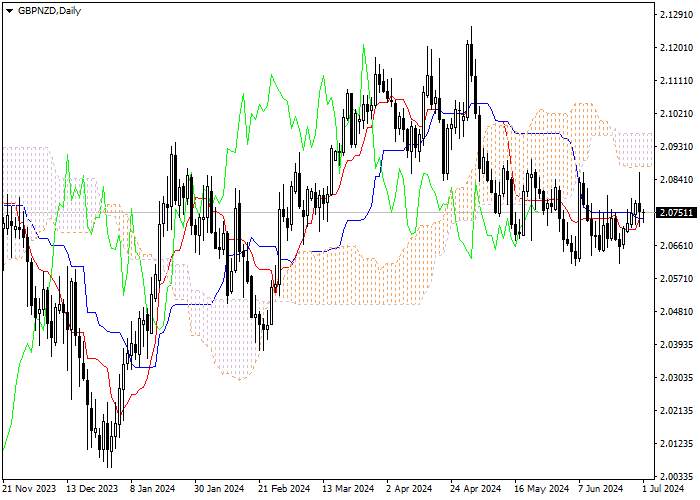
Task: Click the 2.01235 price axis label
Action: click(676, 444)
